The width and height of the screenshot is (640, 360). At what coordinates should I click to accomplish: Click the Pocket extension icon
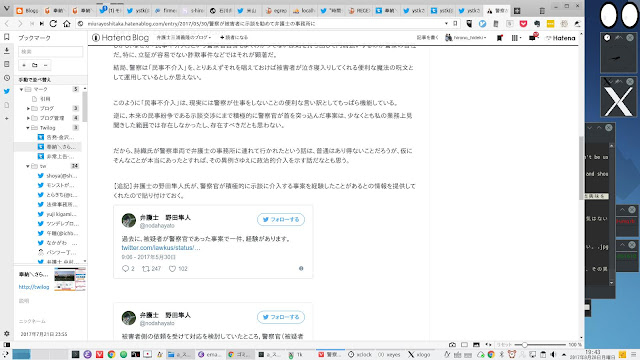pyautogui.click(x=523, y=24)
